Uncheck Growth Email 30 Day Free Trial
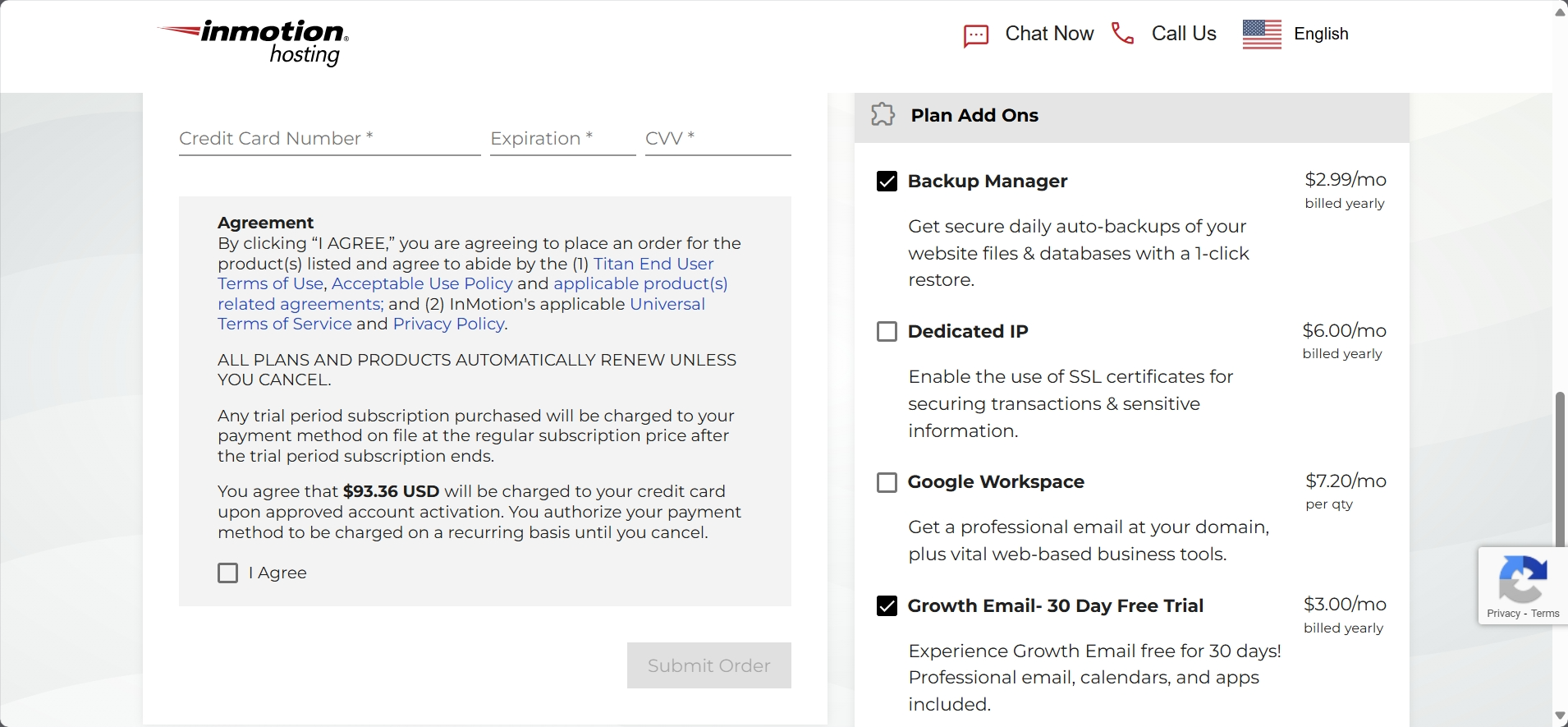Screen dimensions: 1568x727 (x=887, y=606)
